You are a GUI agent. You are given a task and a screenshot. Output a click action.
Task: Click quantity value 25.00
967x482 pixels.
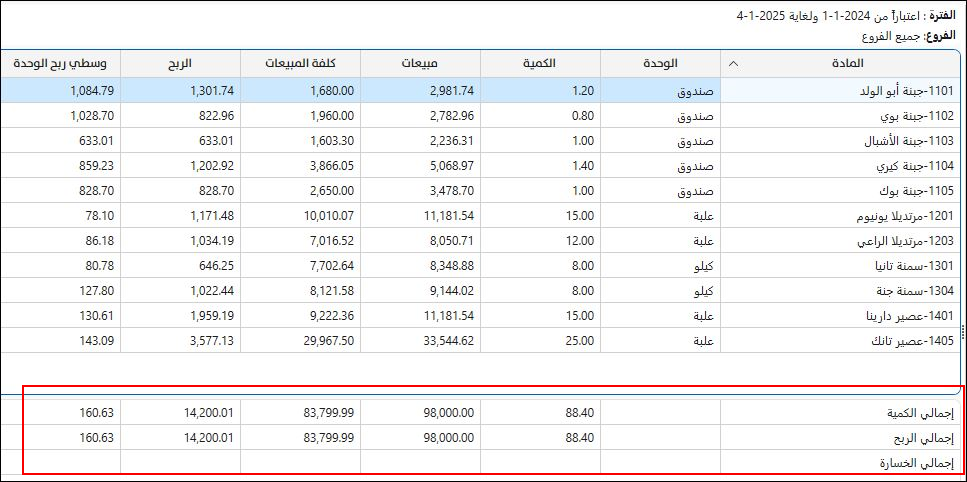[580, 340]
